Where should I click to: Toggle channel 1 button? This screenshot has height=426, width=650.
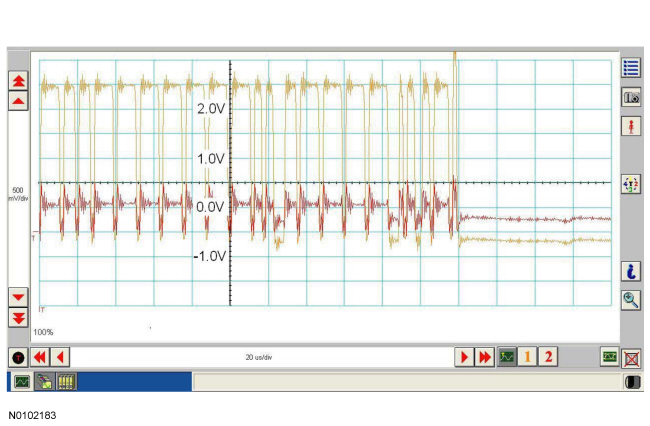coord(528,357)
